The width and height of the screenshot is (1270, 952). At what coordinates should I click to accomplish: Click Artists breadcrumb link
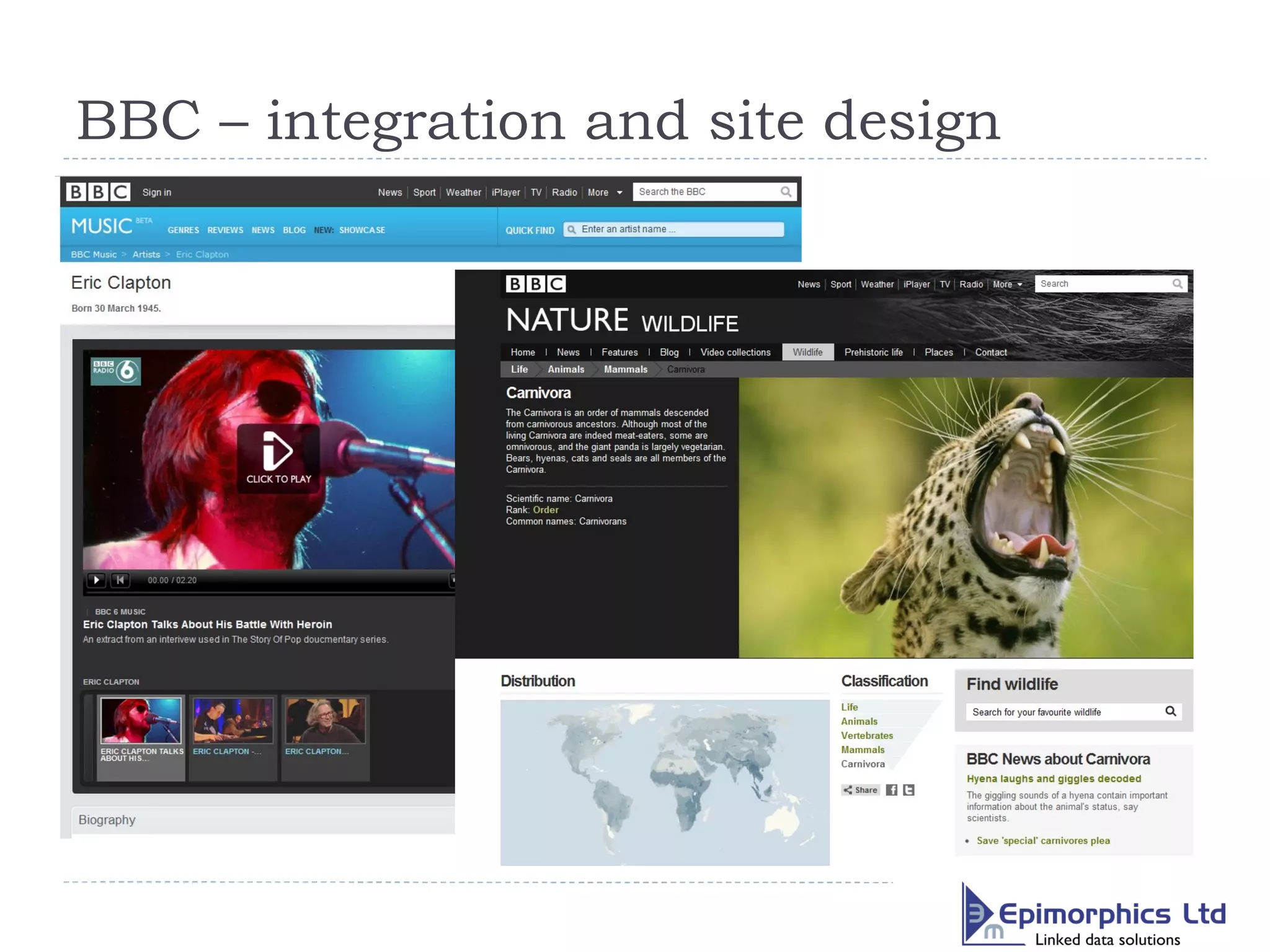point(146,254)
